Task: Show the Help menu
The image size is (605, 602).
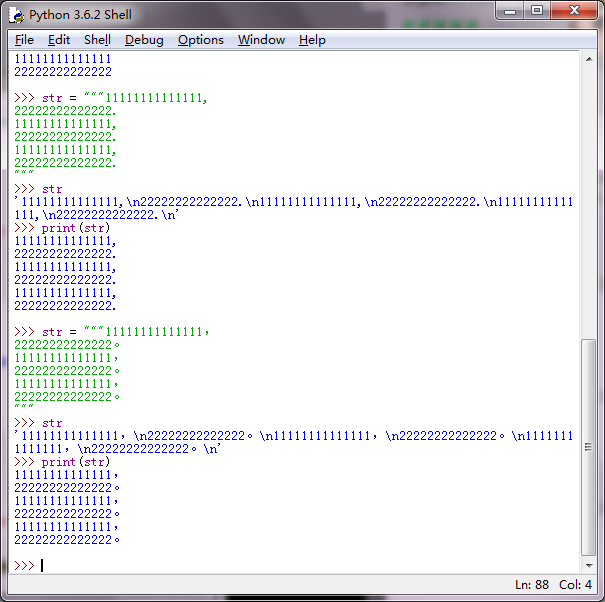Action: coord(312,40)
